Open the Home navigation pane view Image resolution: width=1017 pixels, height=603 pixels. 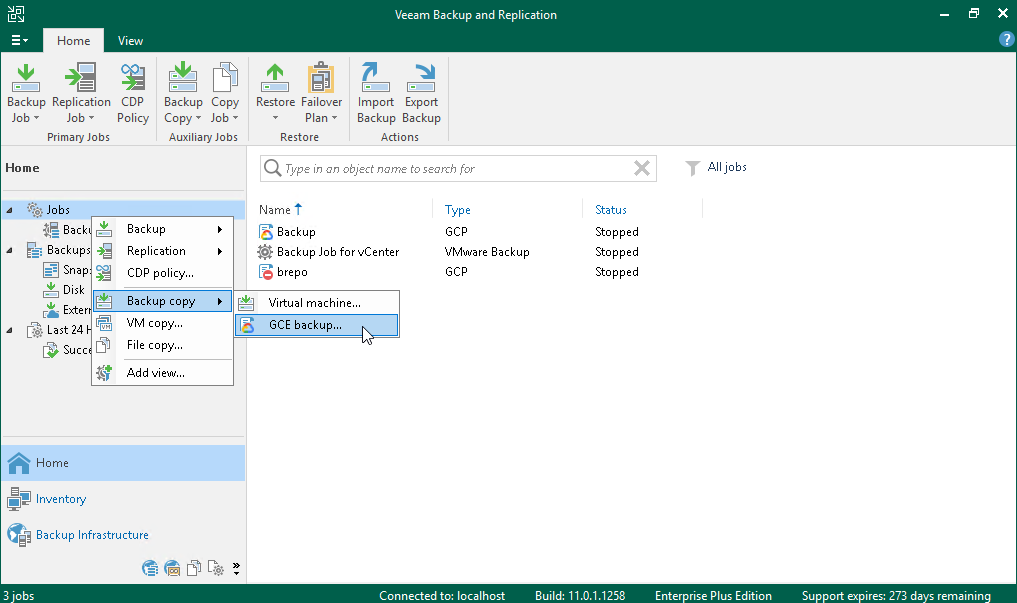[x=123, y=463]
